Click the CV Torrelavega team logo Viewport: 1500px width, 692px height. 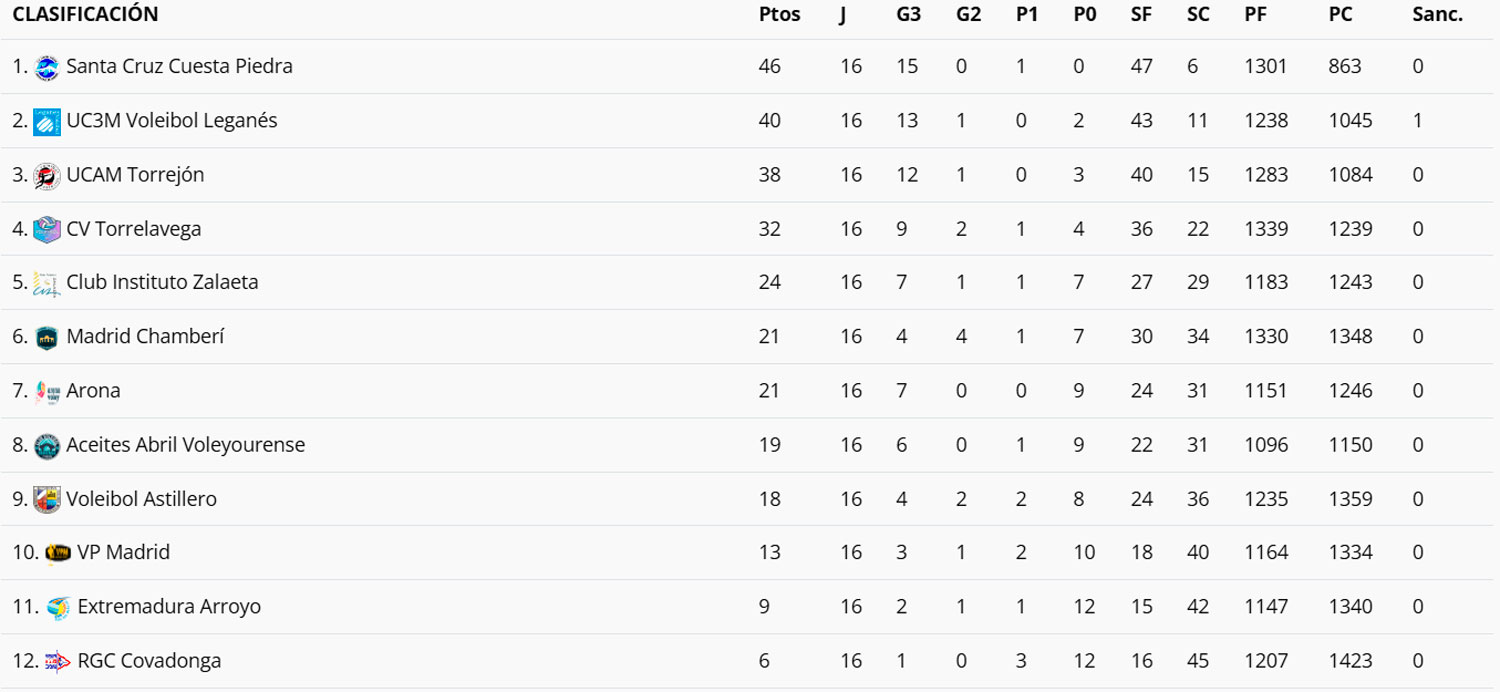coord(47,229)
